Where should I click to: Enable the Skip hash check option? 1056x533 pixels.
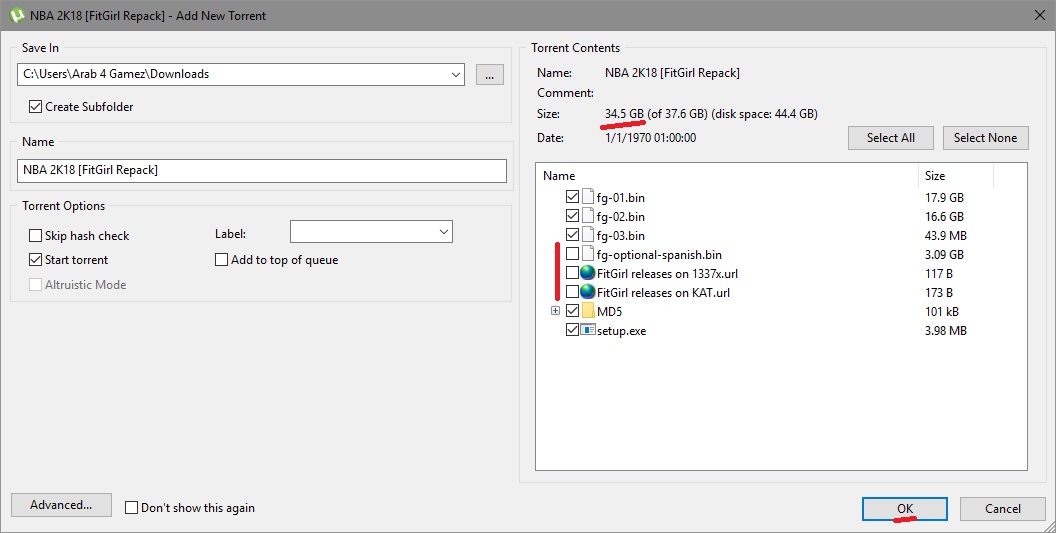click(x=36, y=236)
